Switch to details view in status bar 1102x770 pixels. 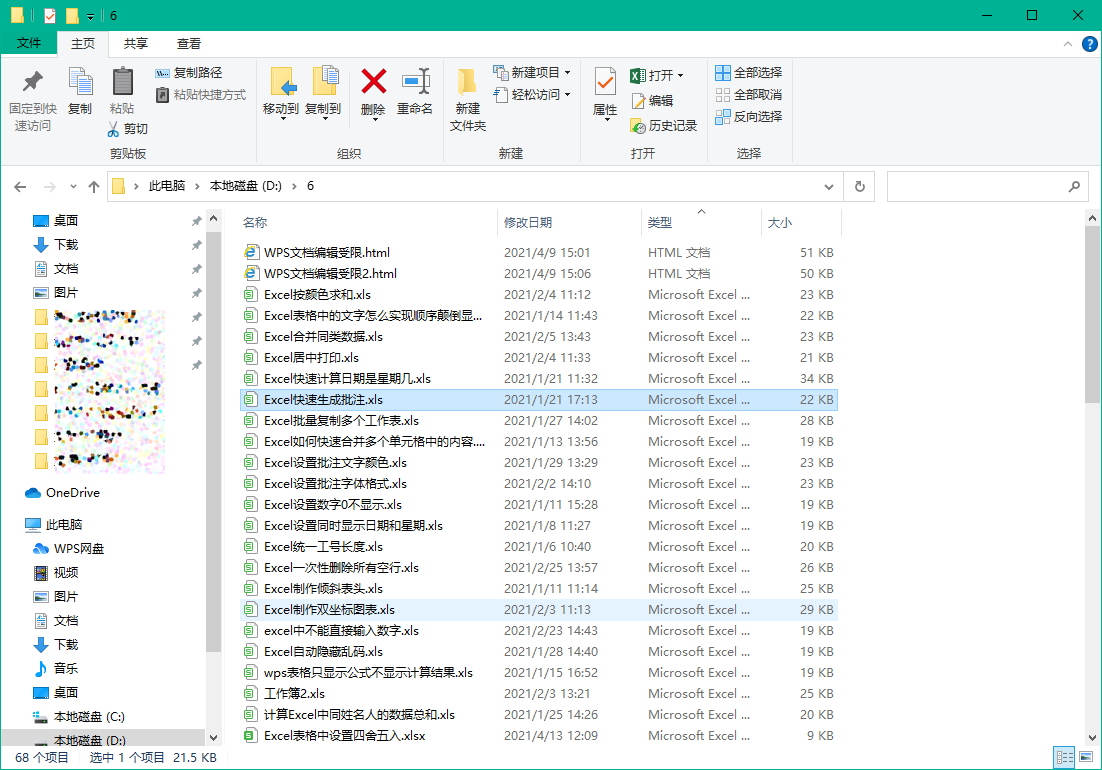tap(1064, 757)
